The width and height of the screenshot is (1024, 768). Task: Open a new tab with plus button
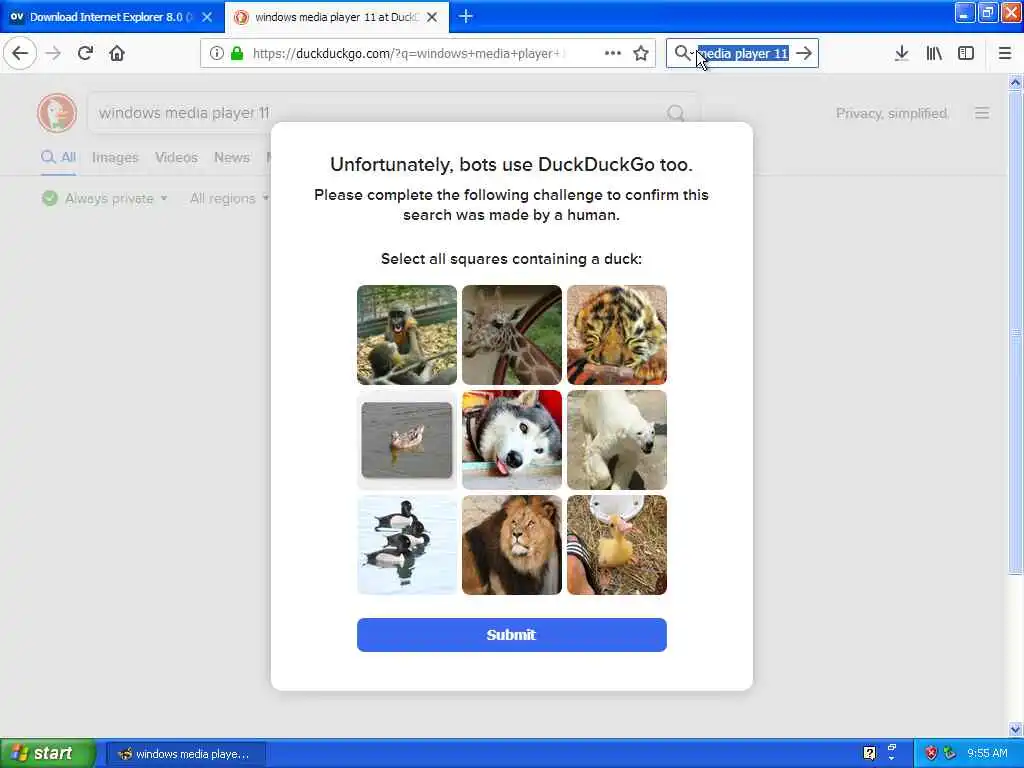click(466, 16)
